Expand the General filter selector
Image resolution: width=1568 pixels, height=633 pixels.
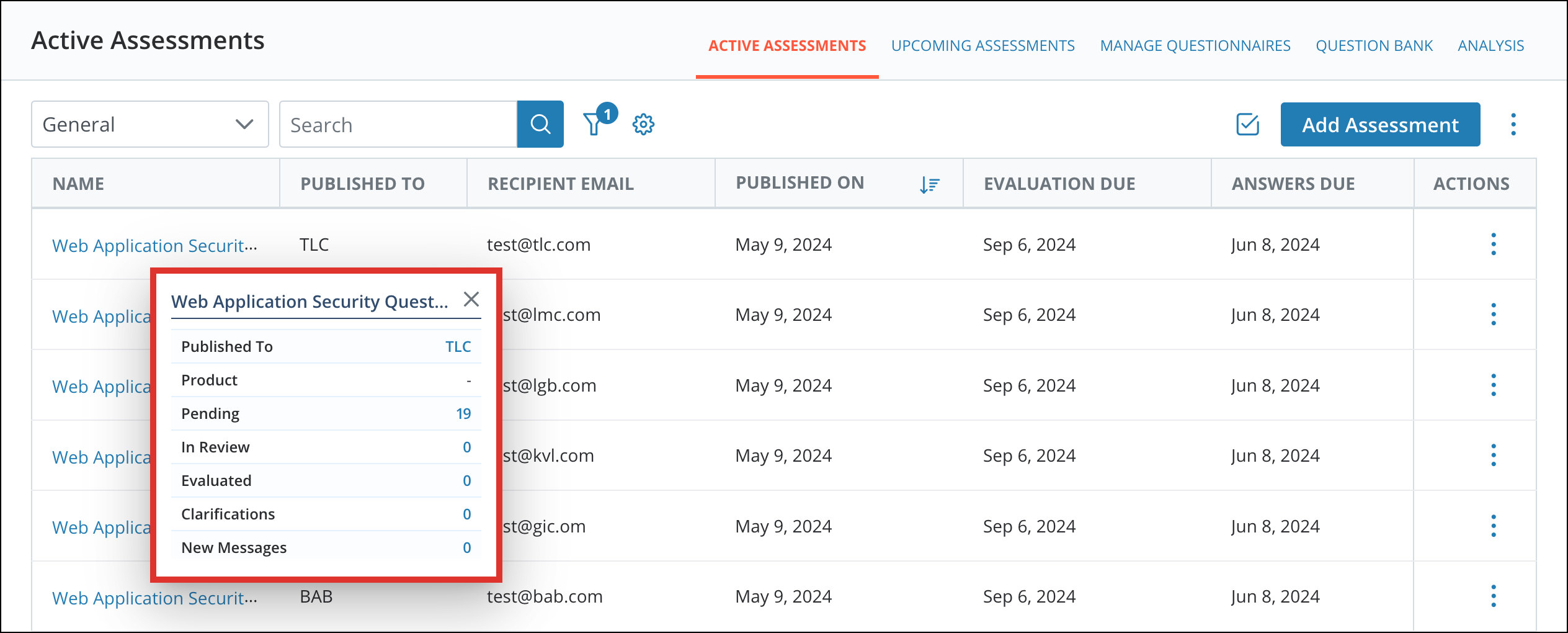(245, 124)
